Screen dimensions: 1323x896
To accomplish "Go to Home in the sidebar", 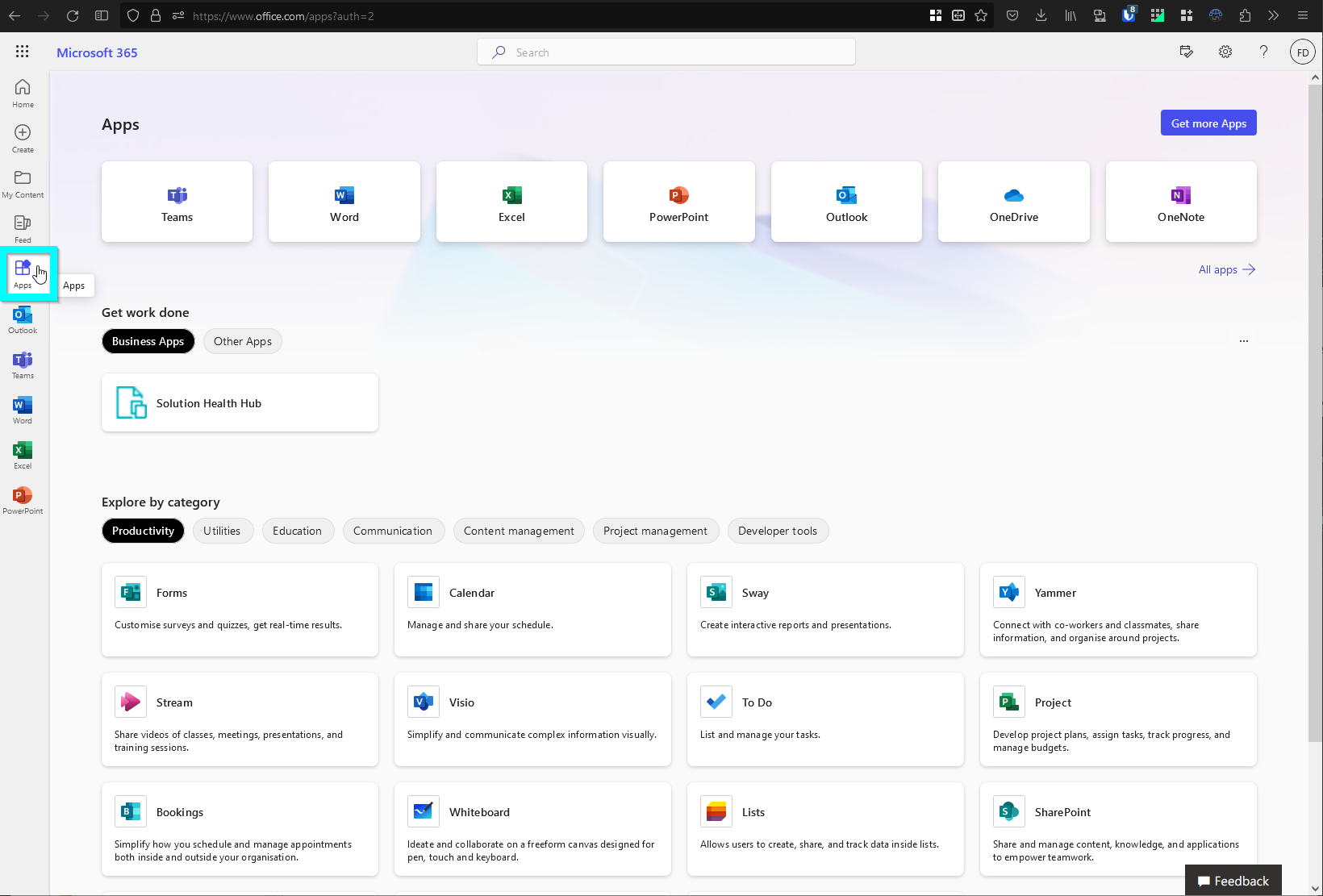I will coord(23,93).
